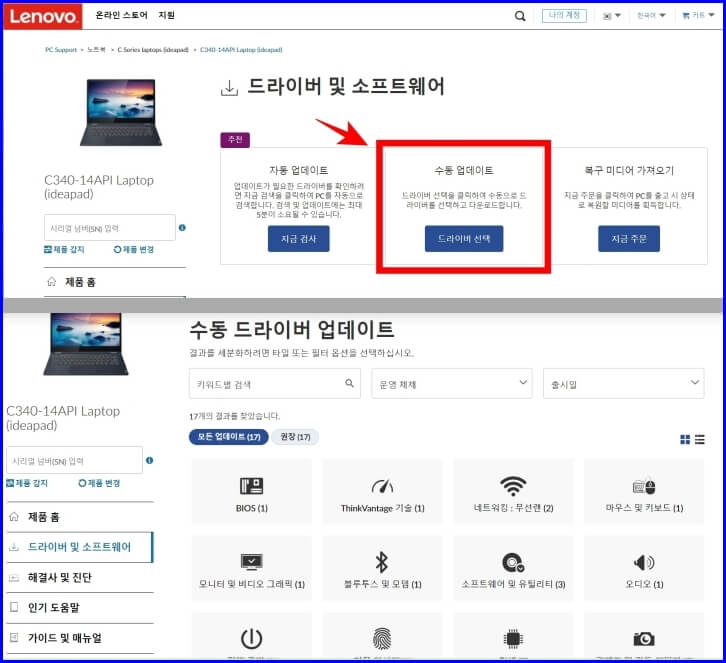Open 가이드 및 매뉴얼 sidebar item
The image size is (726, 663).
(x=80, y=638)
